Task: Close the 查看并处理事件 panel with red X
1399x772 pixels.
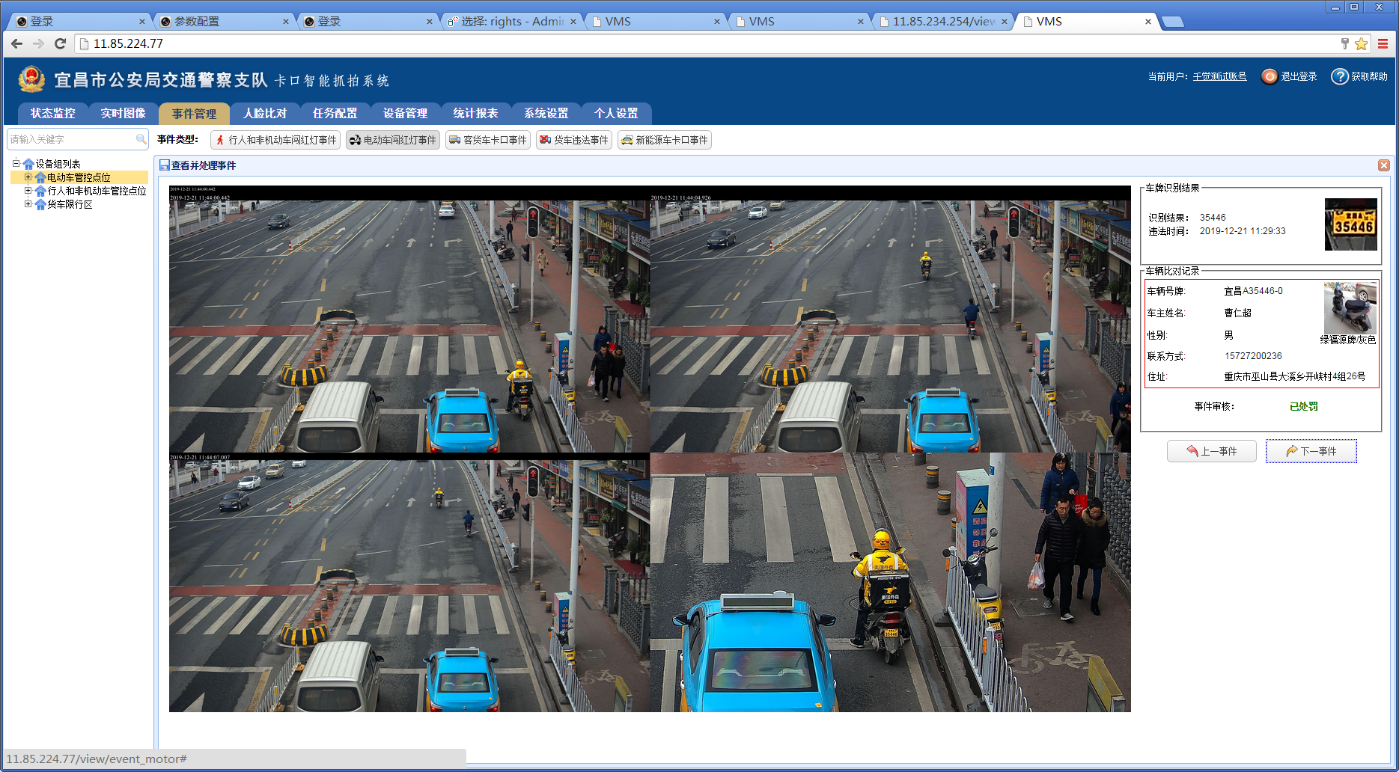Action: pyautogui.click(x=1384, y=165)
